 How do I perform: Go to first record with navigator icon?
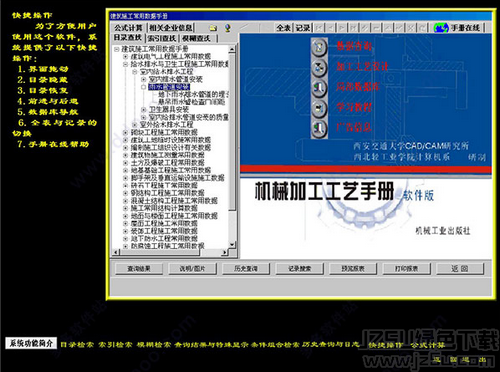319,28
